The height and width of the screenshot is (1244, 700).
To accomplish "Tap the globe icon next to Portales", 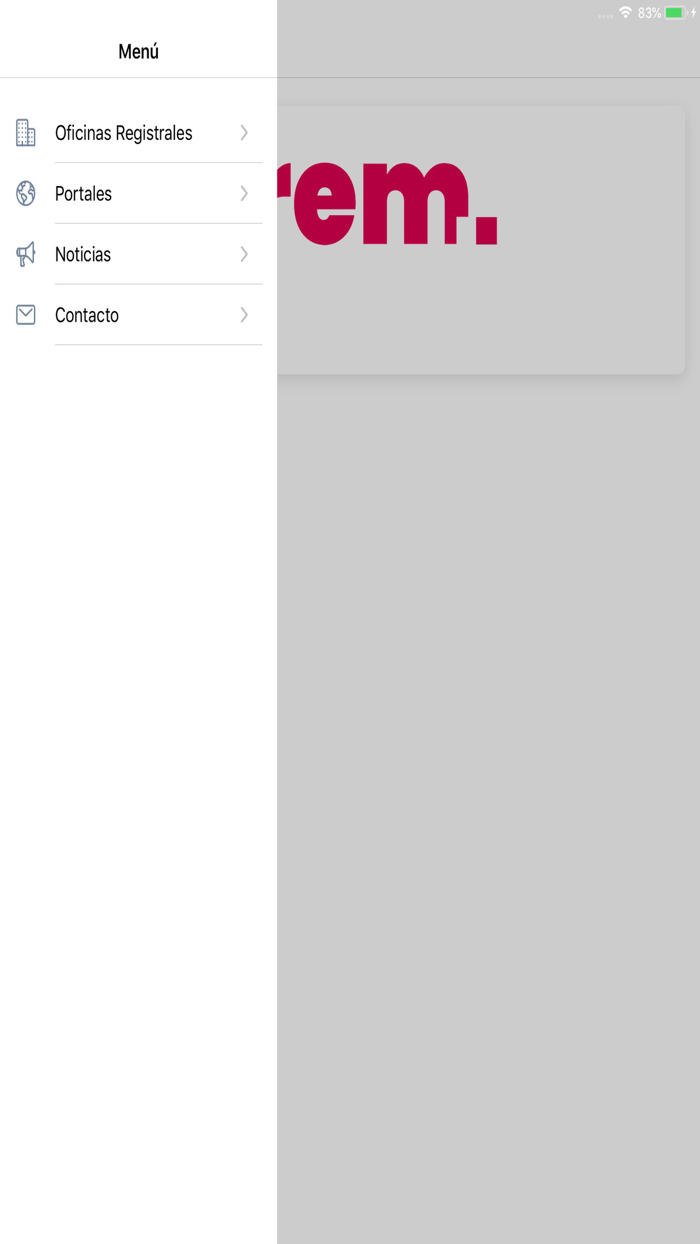I will point(26,194).
